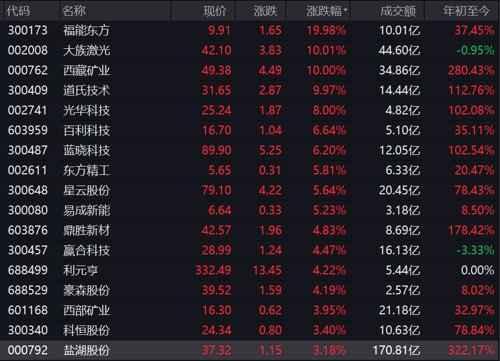
Task: Select the 鼎胜新材 stock row
Action: [250, 230]
